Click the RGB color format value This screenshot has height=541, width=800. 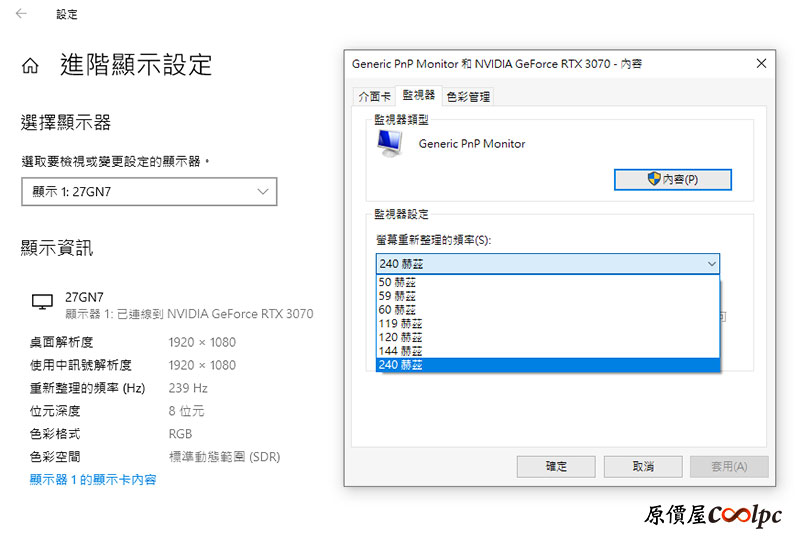180,434
